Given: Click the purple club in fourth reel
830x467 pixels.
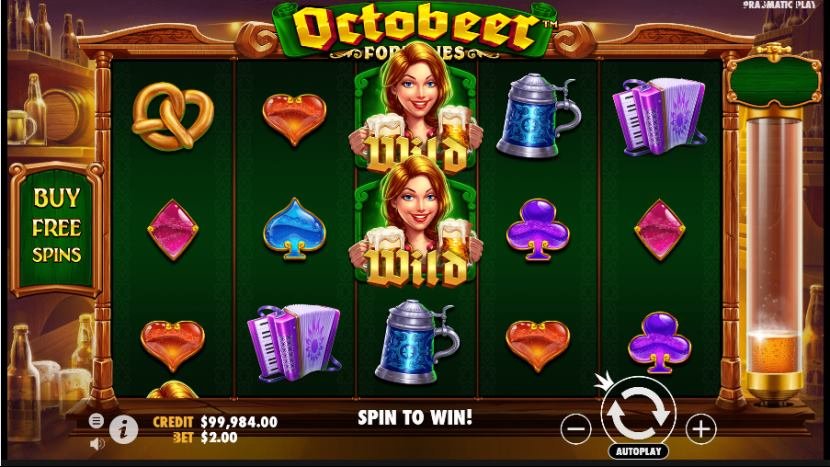Looking at the screenshot, I should coord(538,230).
